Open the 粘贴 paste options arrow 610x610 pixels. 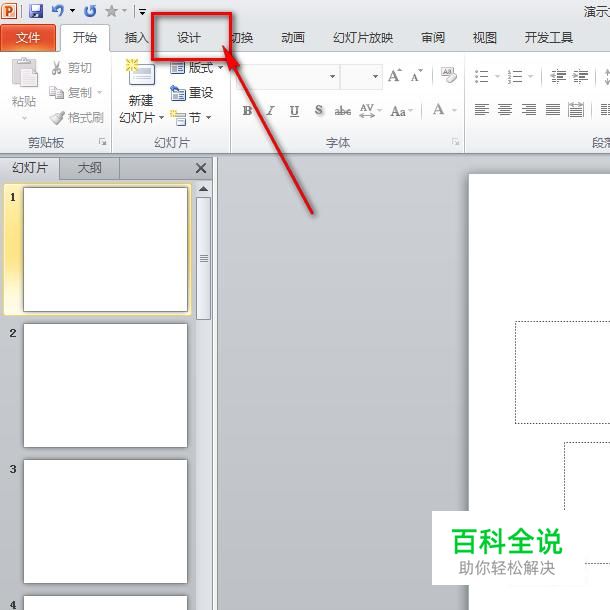24,119
